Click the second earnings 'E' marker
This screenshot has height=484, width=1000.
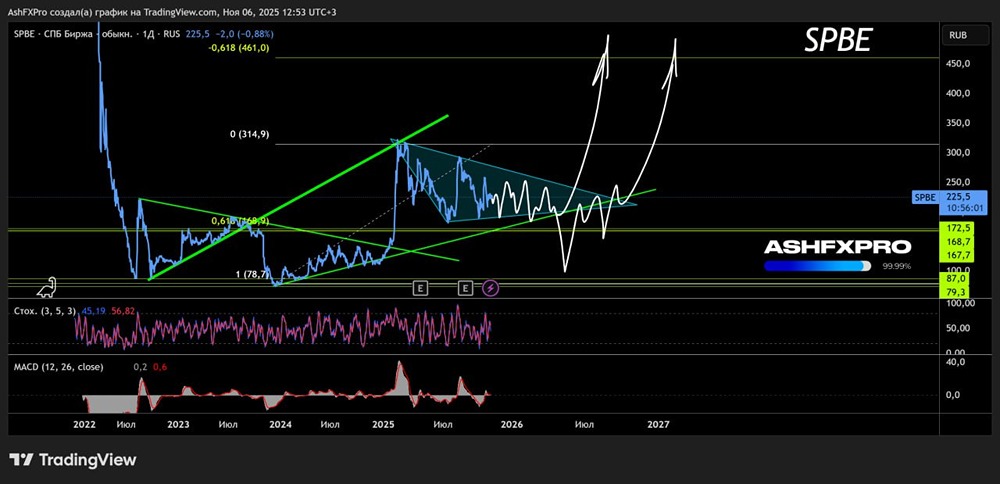pos(466,288)
